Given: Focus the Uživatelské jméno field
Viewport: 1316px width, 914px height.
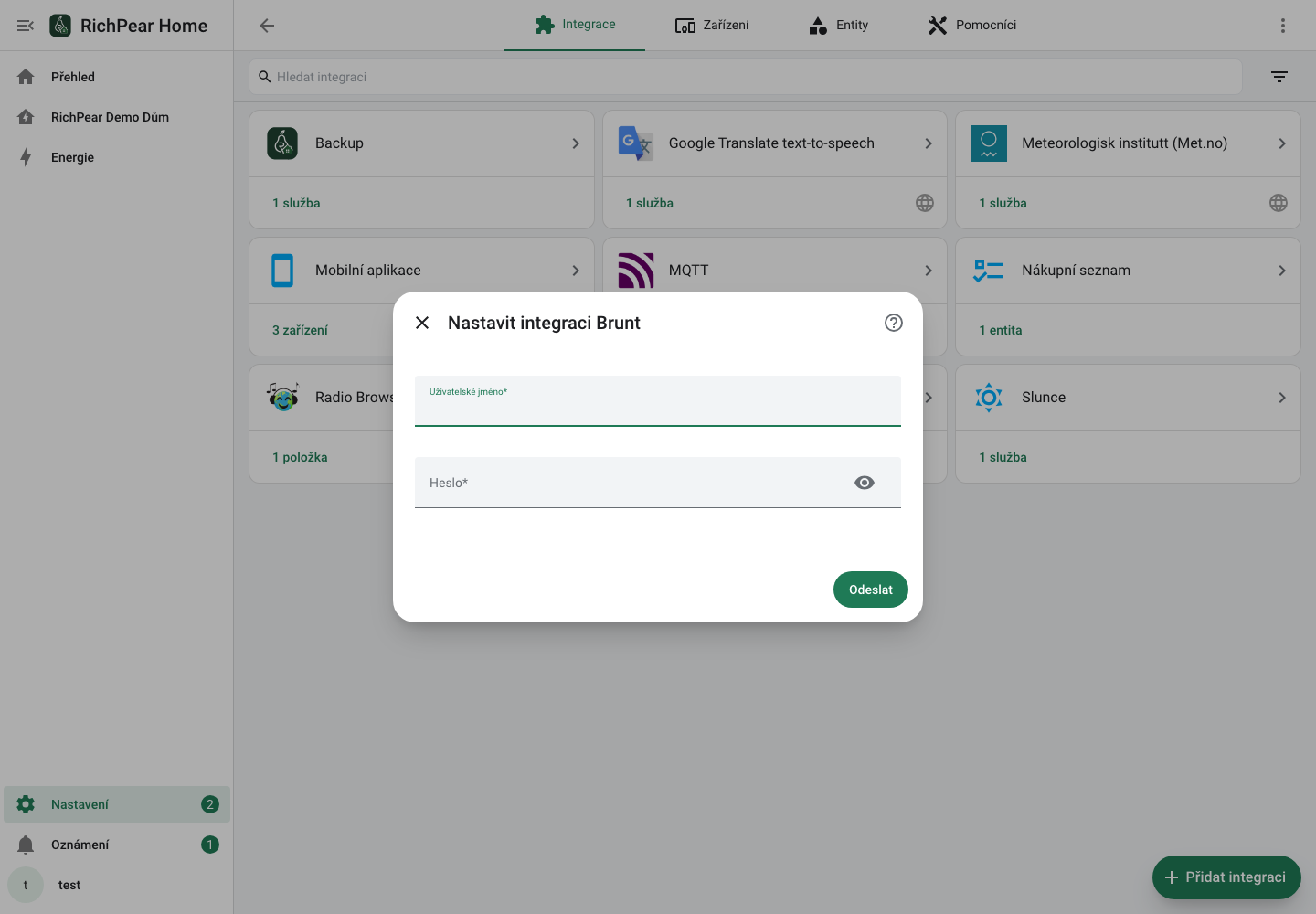Looking at the screenshot, I should point(658,401).
